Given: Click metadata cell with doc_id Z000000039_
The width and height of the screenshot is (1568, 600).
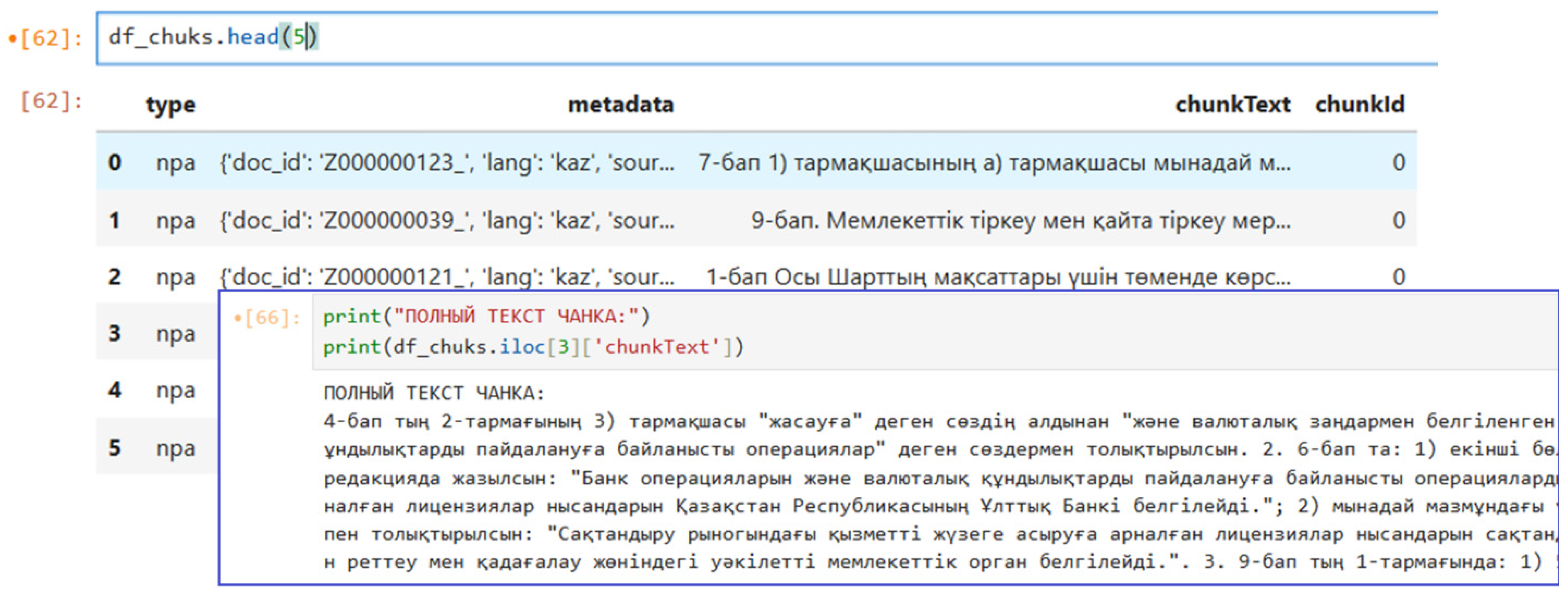Looking at the screenshot, I should click(x=447, y=220).
